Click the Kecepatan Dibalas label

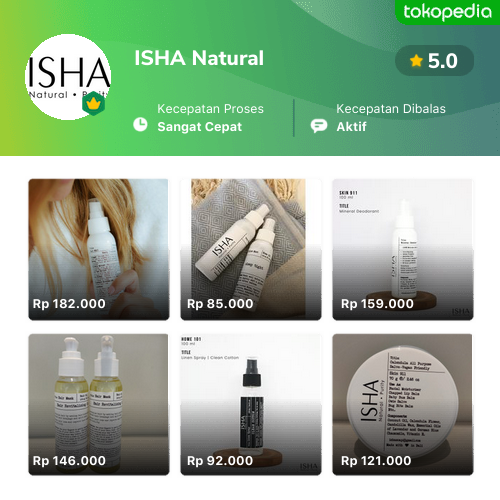(x=391, y=109)
